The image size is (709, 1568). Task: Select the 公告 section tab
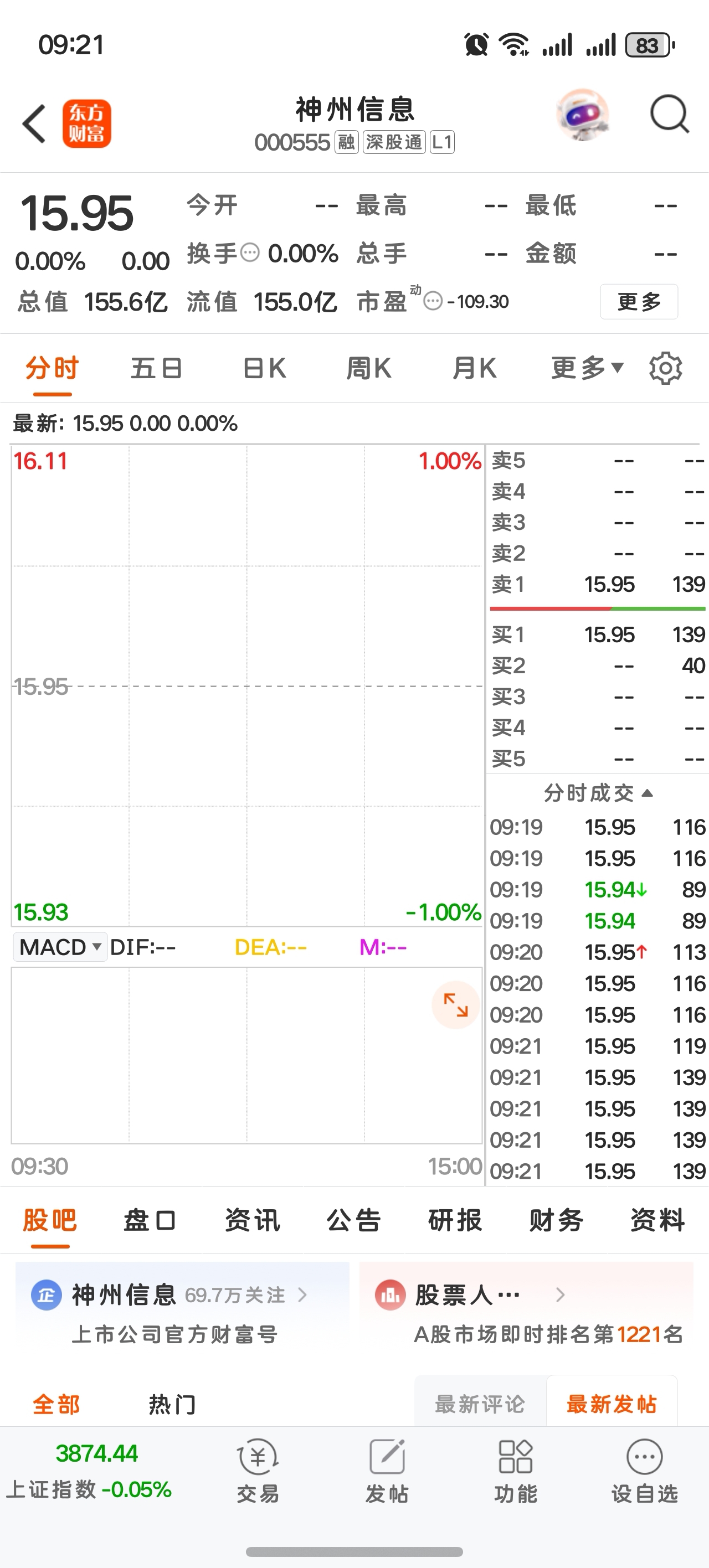(354, 1221)
